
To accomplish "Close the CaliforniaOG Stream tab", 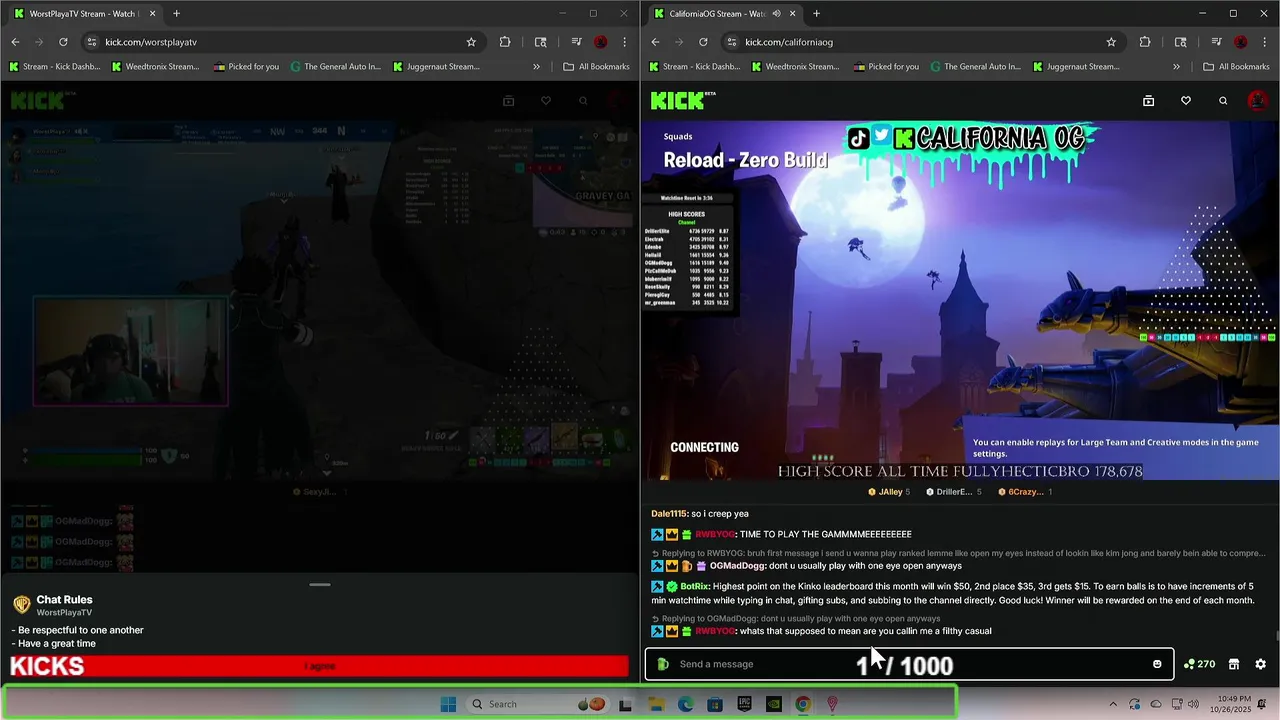I will point(793,14).
